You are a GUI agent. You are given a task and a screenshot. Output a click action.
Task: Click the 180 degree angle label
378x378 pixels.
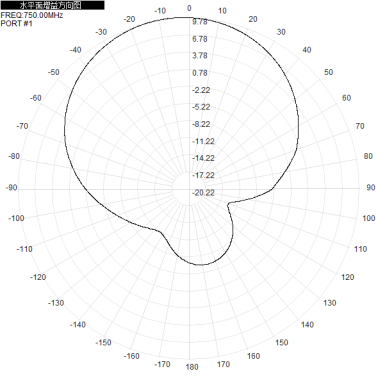click(192, 367)
